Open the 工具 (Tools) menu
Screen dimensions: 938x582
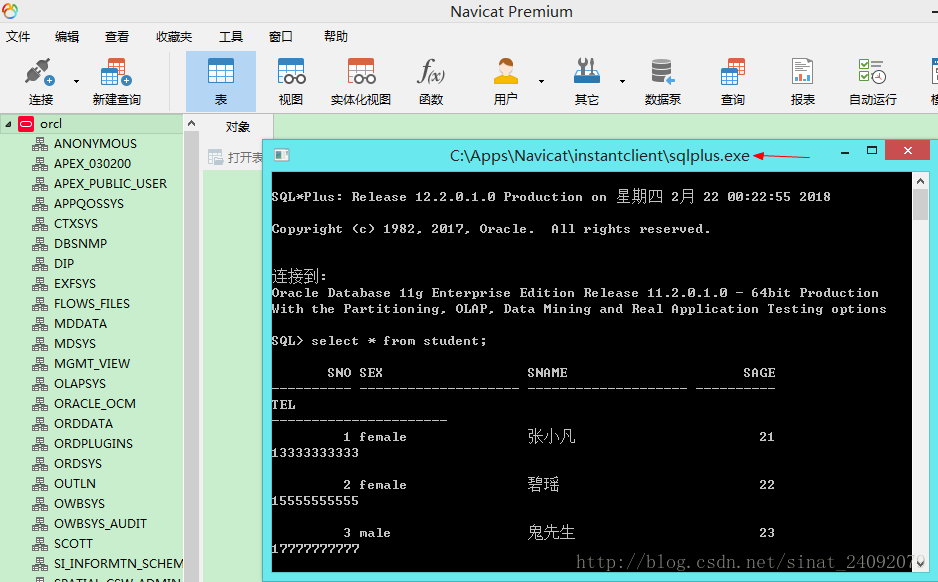[x=231, y=36]
